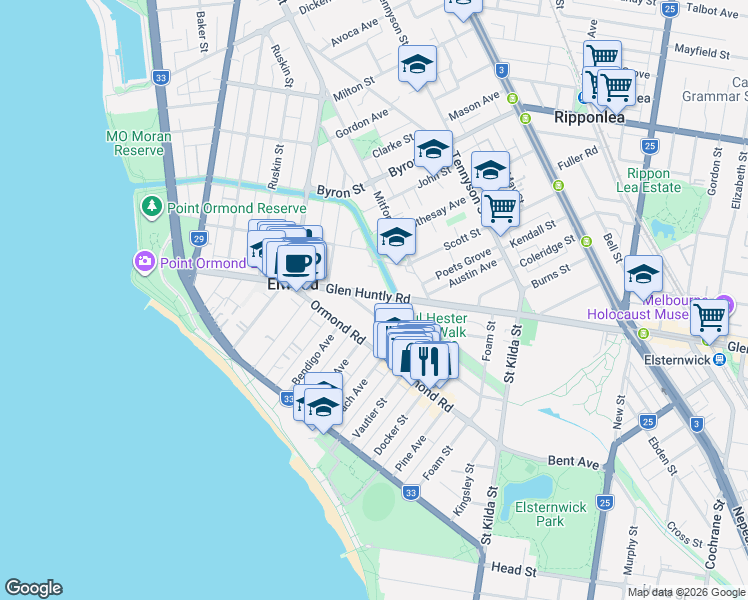
Task: Click the Rippon Lea Estate label
Action: pos(648,180)
